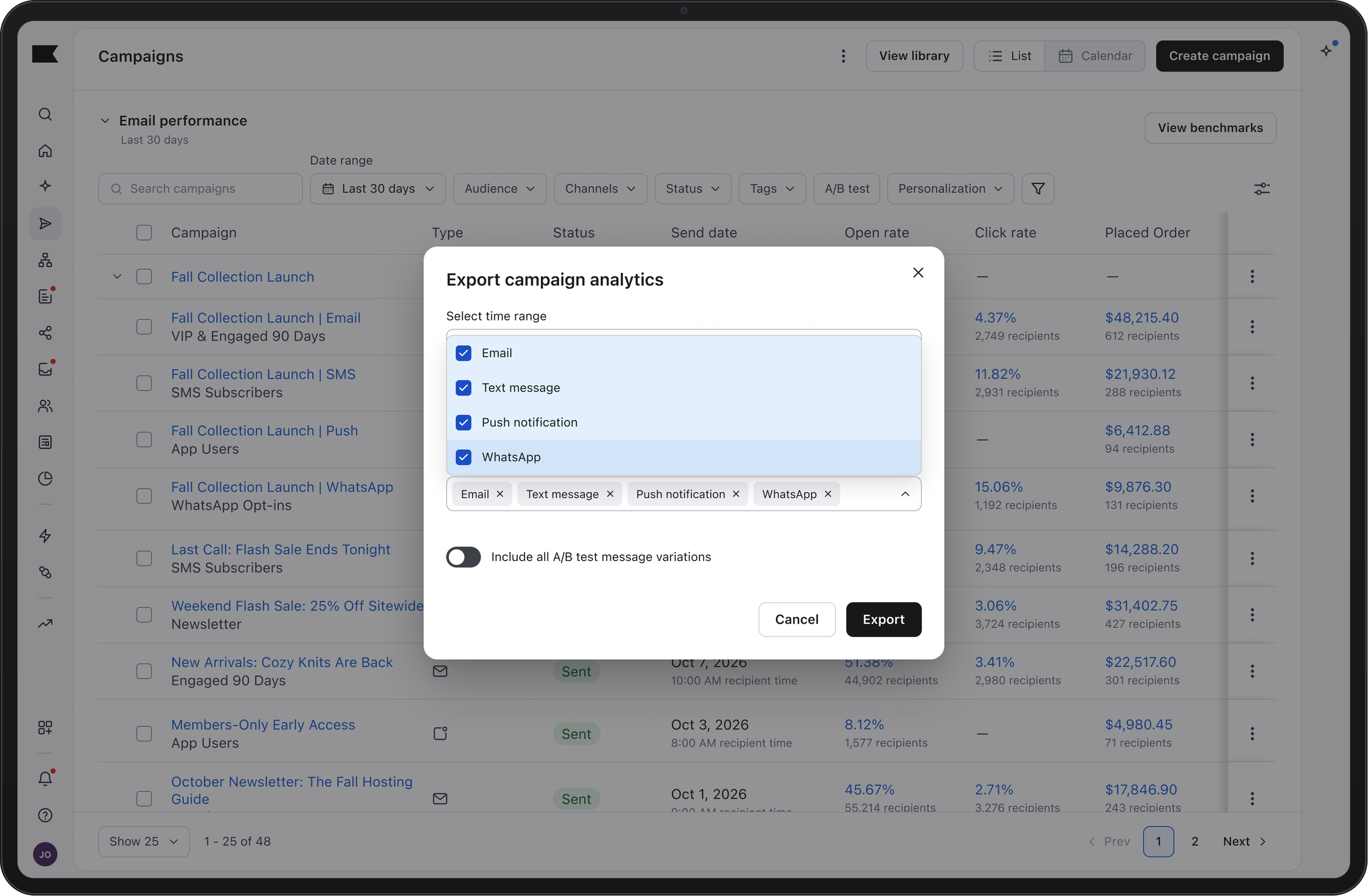The height and width of the screenshot is (896, 1368).
Task: Enable Include all A/B test variations toggle
Action: point(463,557)
